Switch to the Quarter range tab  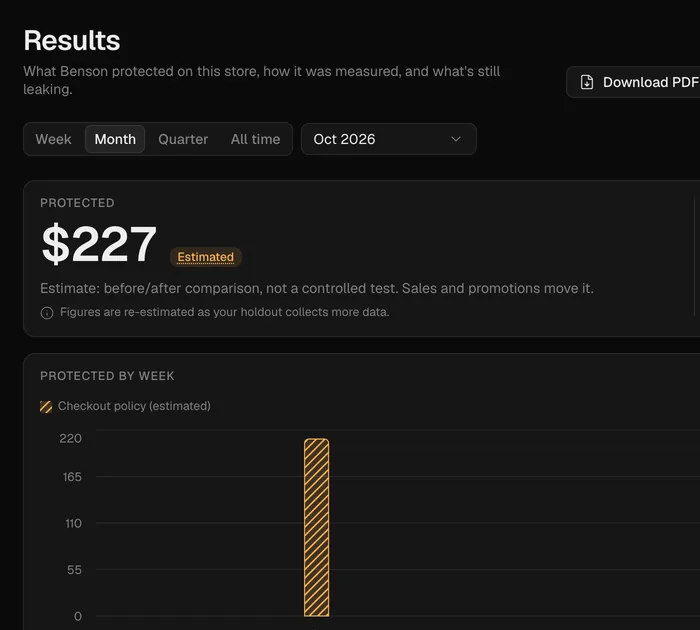(x=183, y=139)
